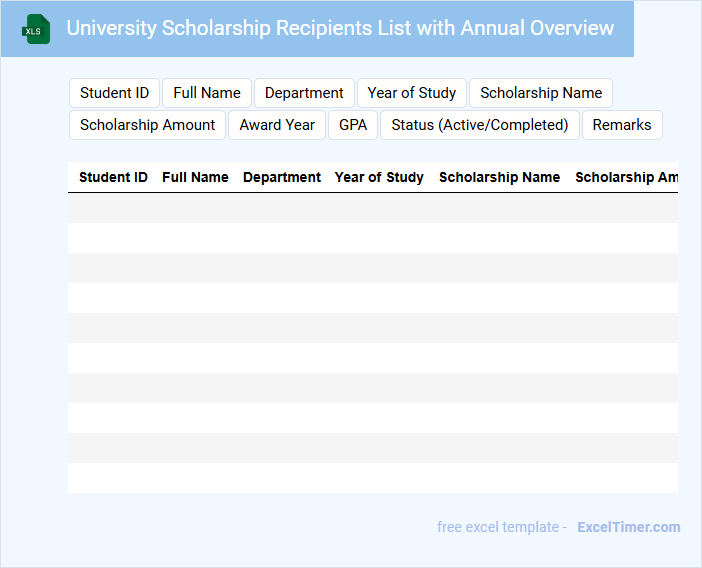Screen dimensions: 702x568
Task: Click the Scholarship Name column header
Action: (499, 177)
